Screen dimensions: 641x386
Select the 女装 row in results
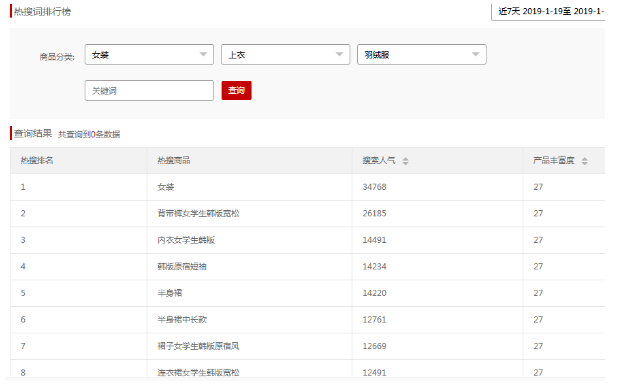click(x=307, y=187)
